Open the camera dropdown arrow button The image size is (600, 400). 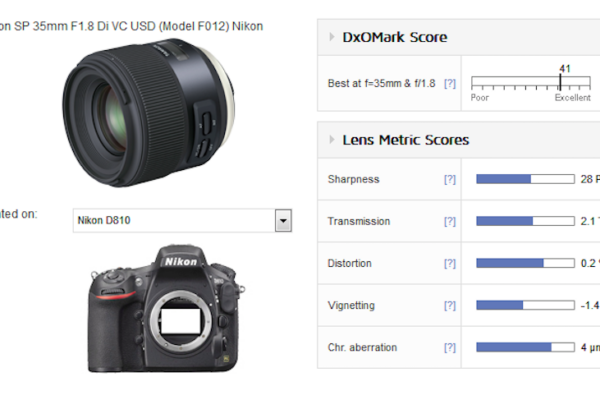pyautogui.click(x=283, y=220)
